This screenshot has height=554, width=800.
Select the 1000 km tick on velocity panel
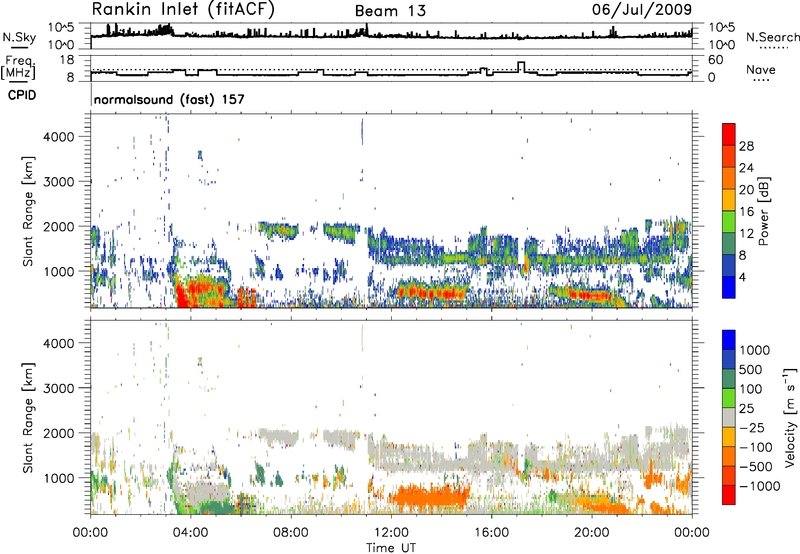(x=58, y=478)
